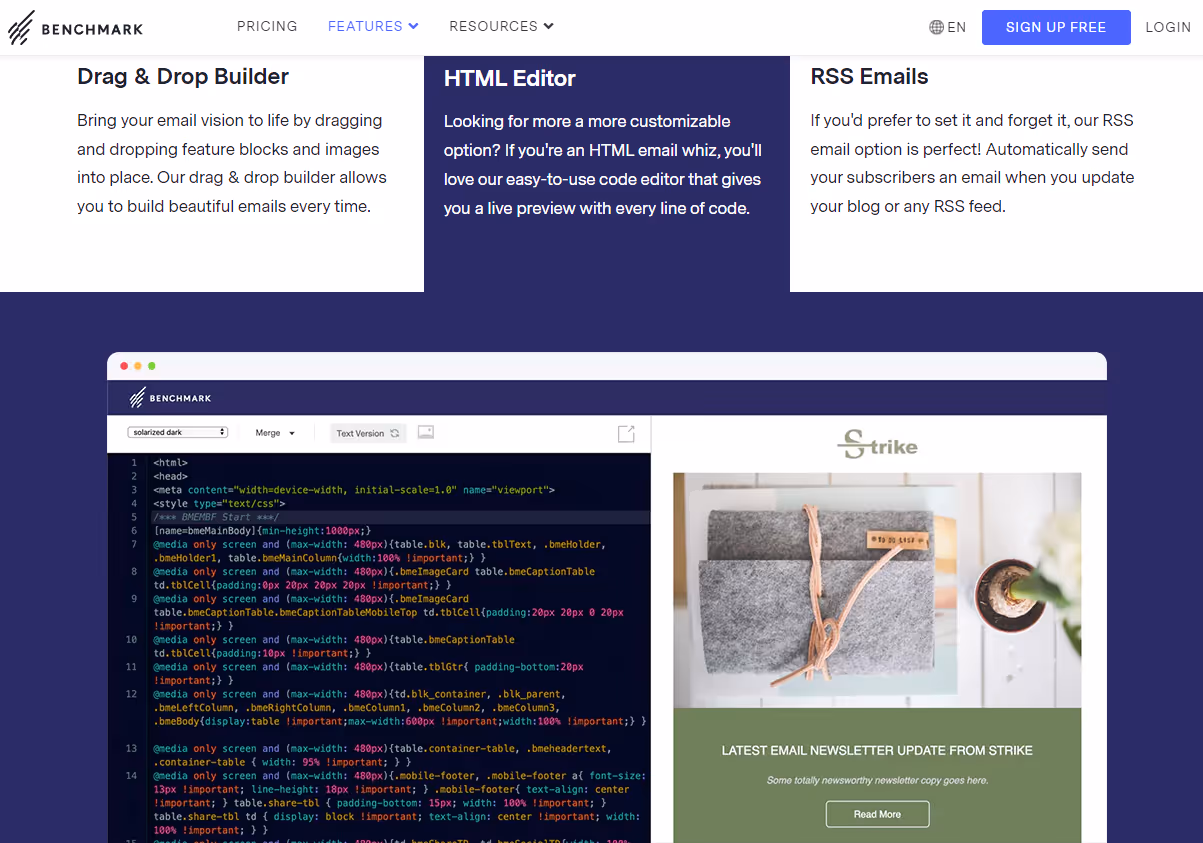
Task: Click the Read More button
Action: [877, 814]
